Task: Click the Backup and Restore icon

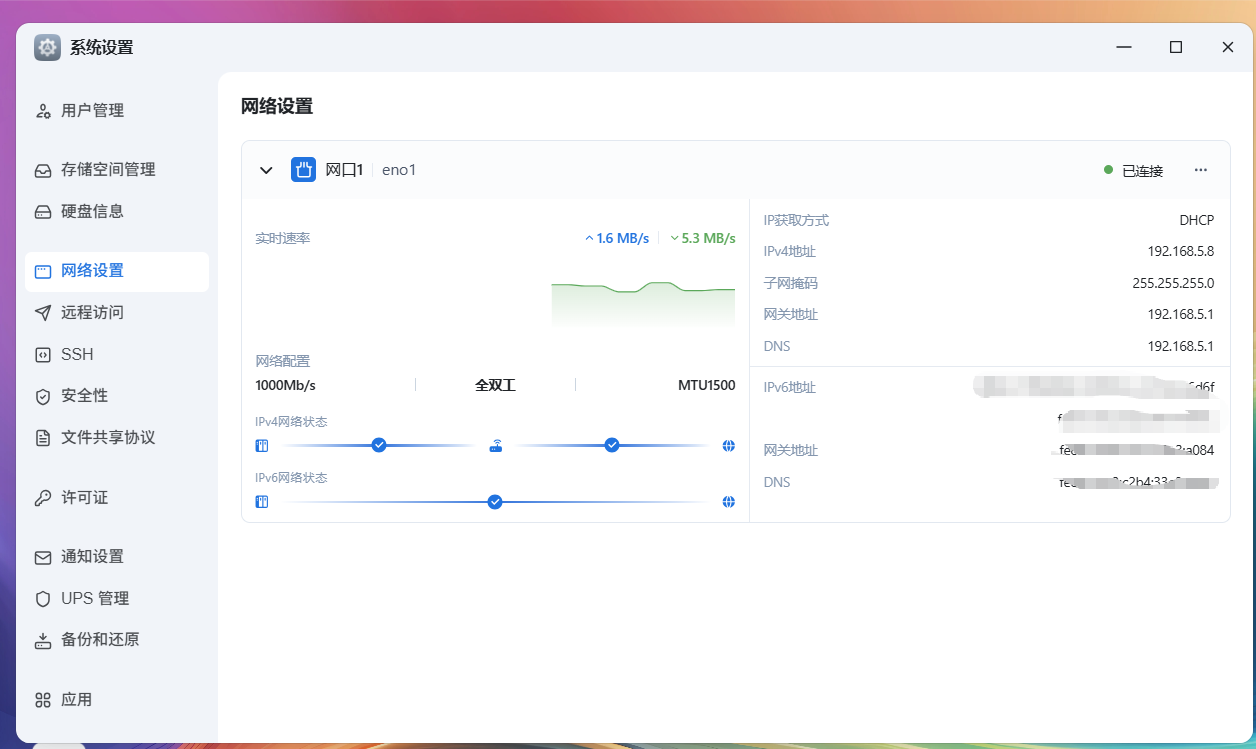Action: click(43, 640)
